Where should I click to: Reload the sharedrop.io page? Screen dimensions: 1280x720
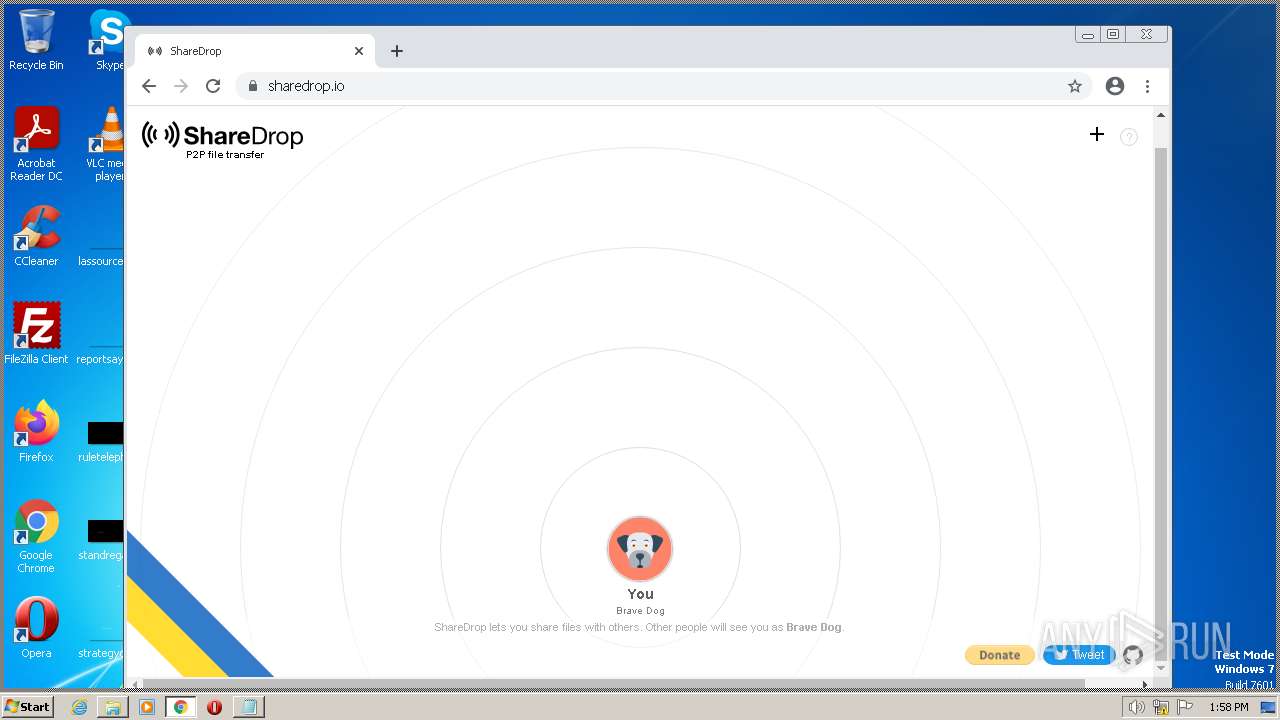[x=213, y=86]
